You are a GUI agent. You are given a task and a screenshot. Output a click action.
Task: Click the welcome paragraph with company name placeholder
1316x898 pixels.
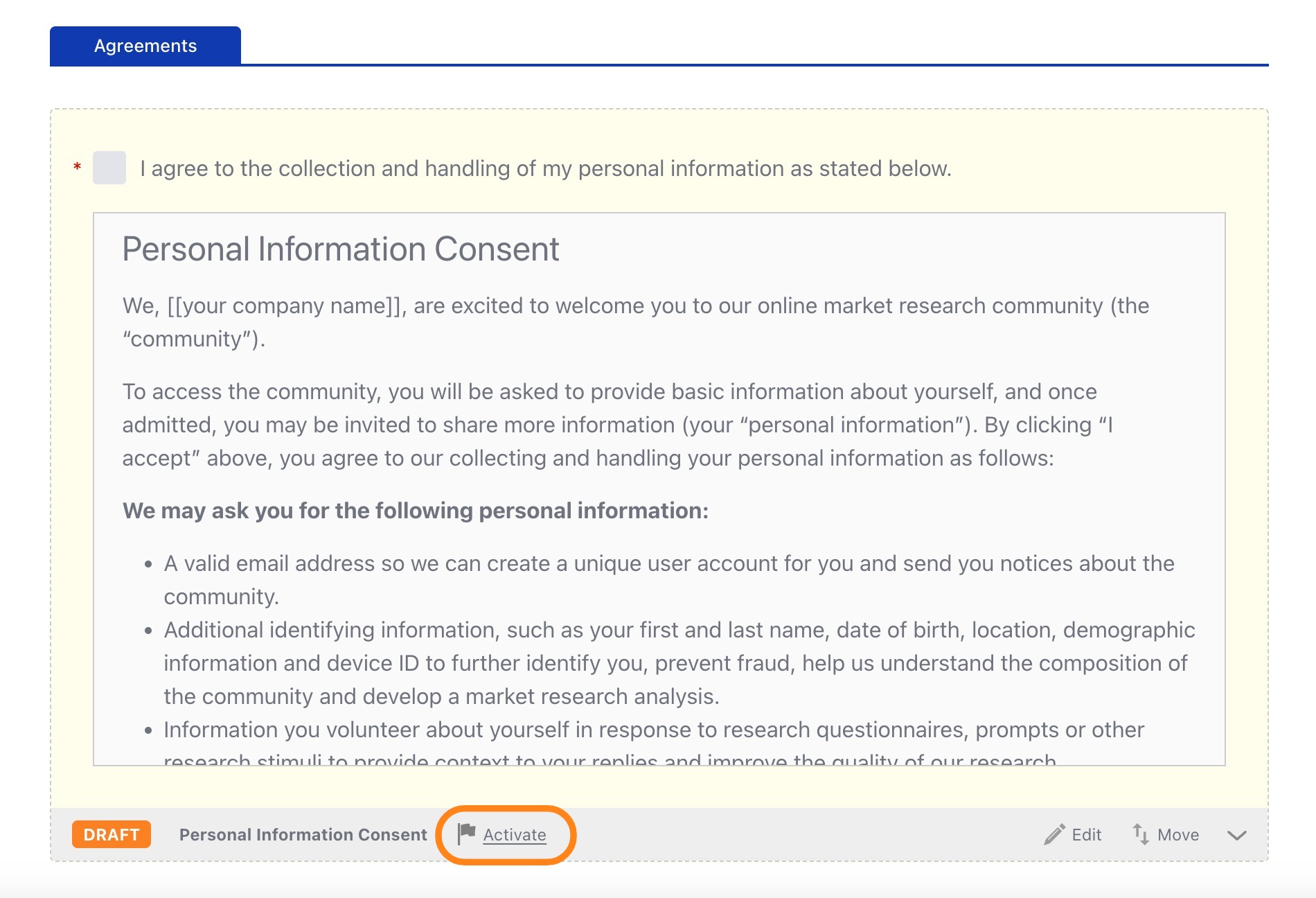click(x=636, y=322)
